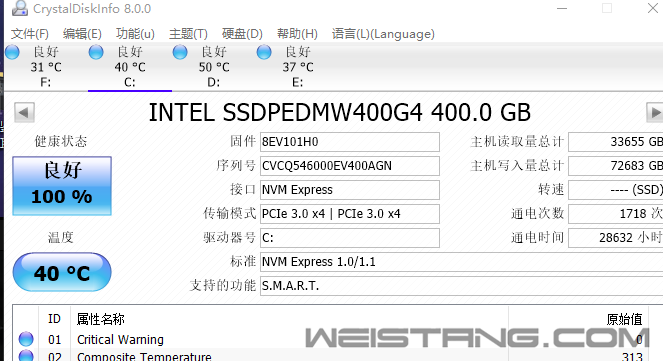Click the CrystalDiskInfo app icon in title bar
This screenshot has width=663, height=361.
coord(19,8)
